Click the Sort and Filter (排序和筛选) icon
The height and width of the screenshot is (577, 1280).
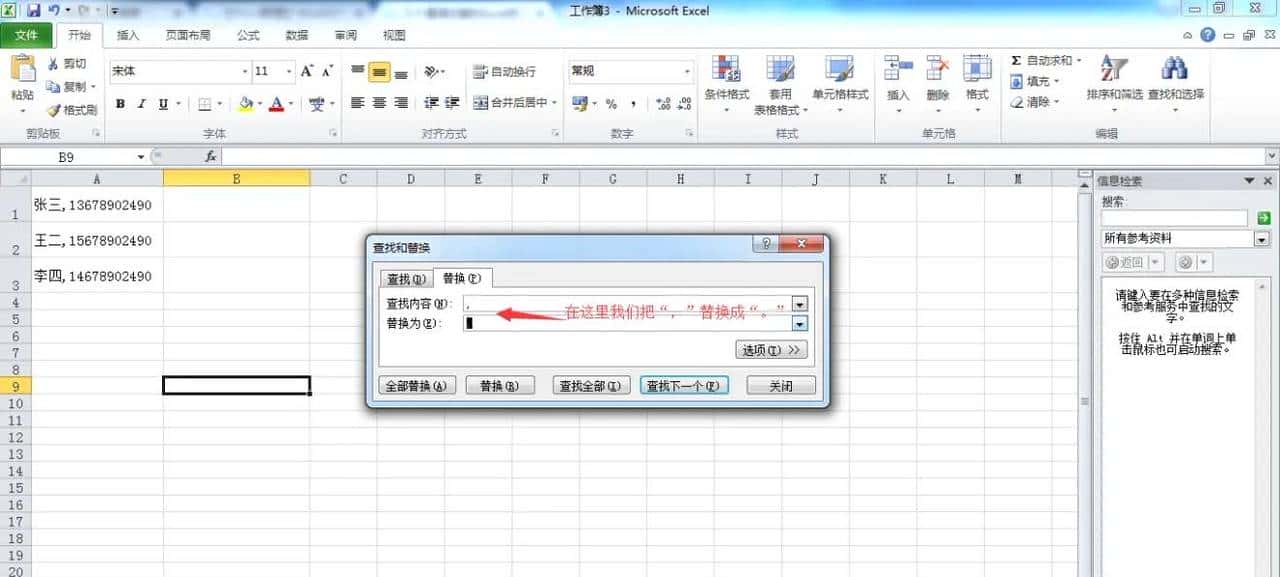[x=1112, y=70]
